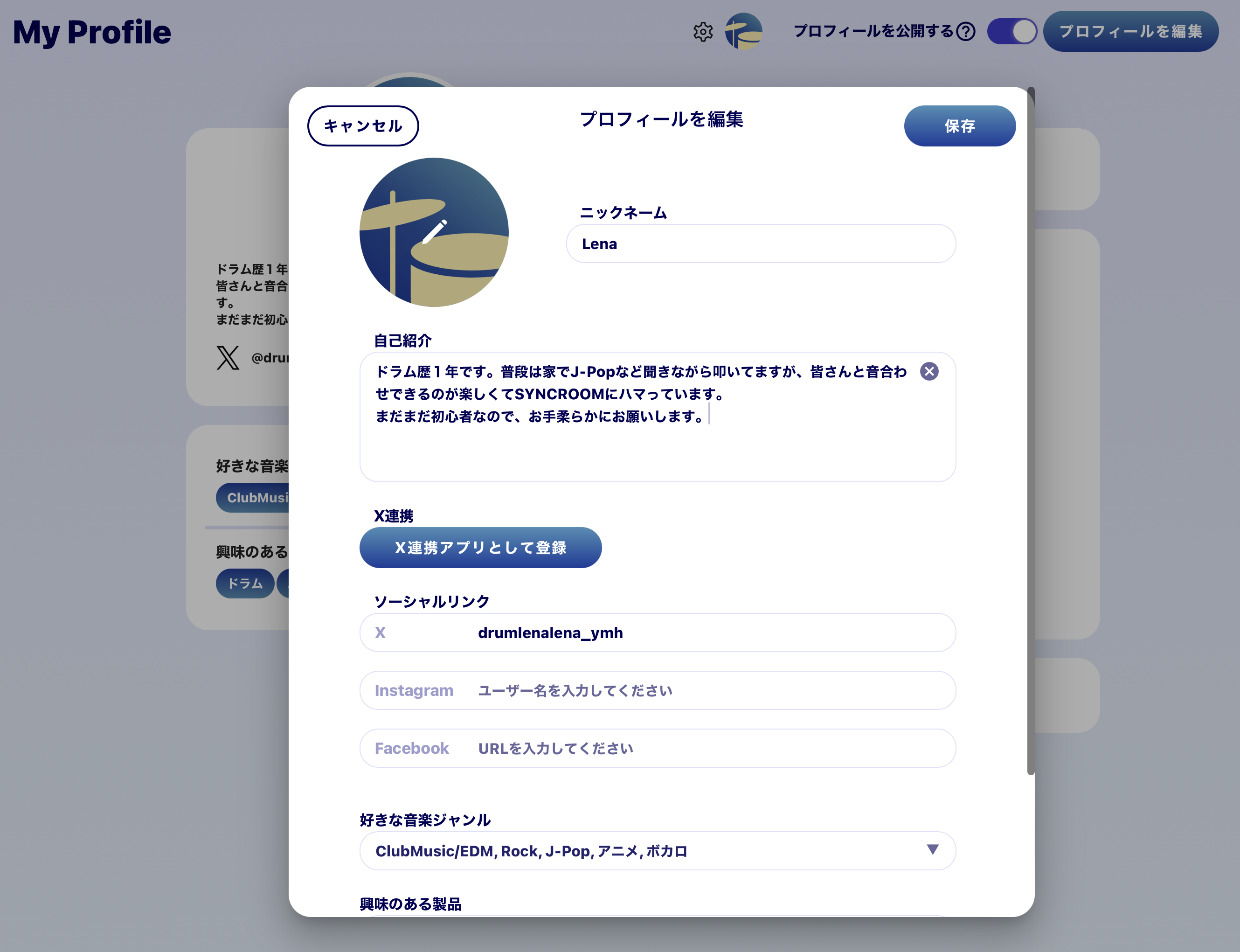
Task: Clear the 自己紹介 text using the X icon
Action: [x=929, y=371]
